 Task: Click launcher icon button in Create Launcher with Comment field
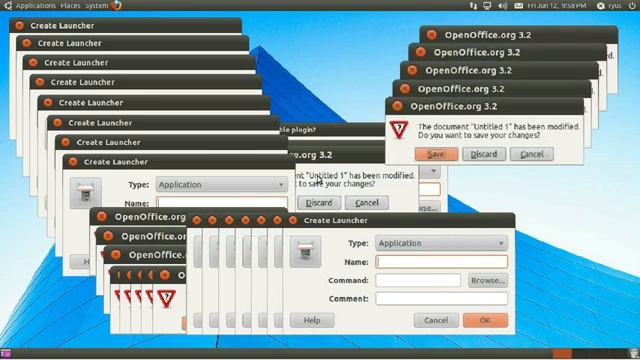pyautogui.click(x=305, y=251)
